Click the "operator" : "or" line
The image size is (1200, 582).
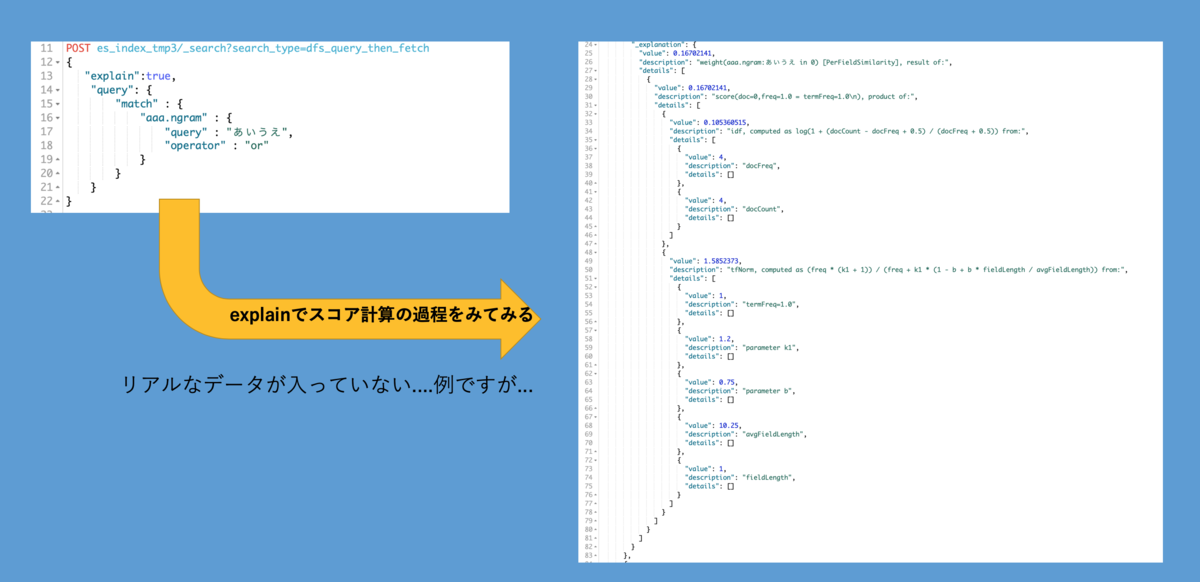(x=217, y=146)
